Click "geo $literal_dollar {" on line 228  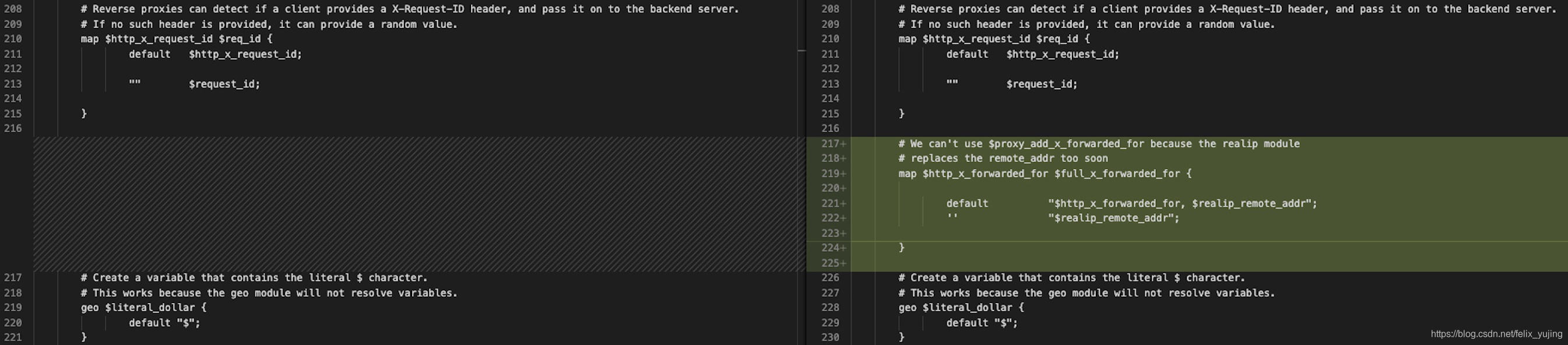[x=961, y=307]
